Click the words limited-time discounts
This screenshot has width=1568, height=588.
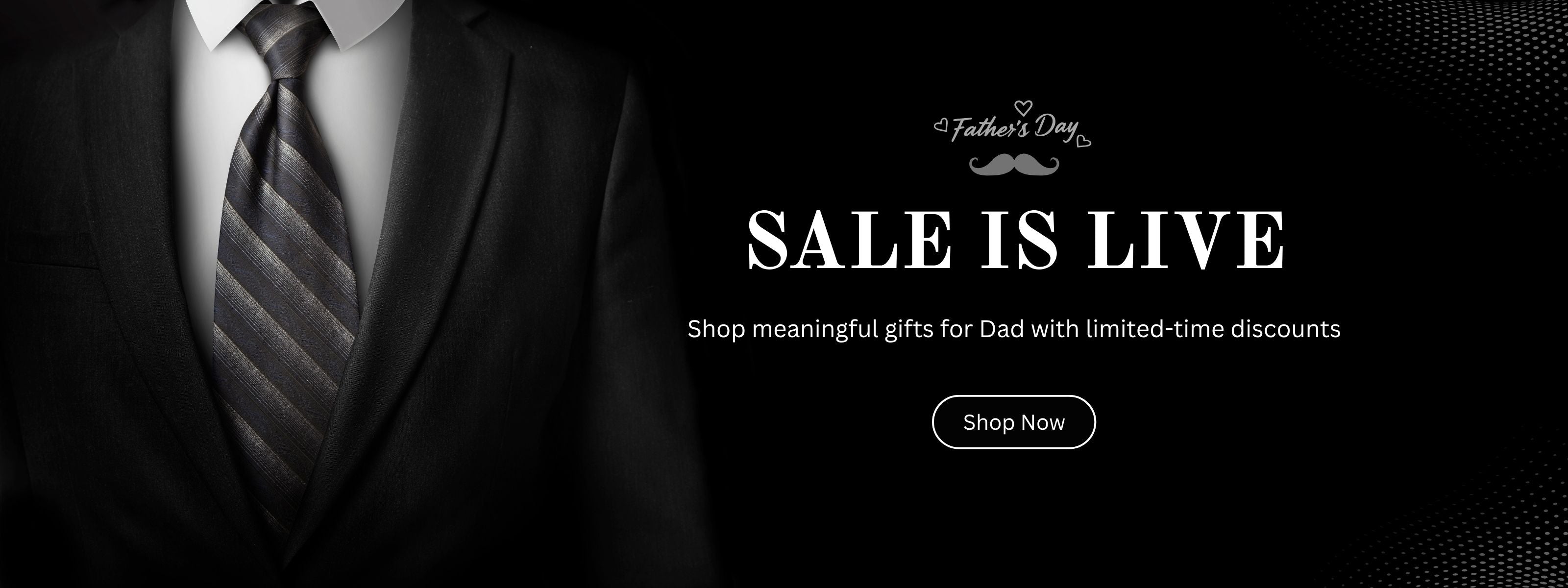tap(1213, 328)
